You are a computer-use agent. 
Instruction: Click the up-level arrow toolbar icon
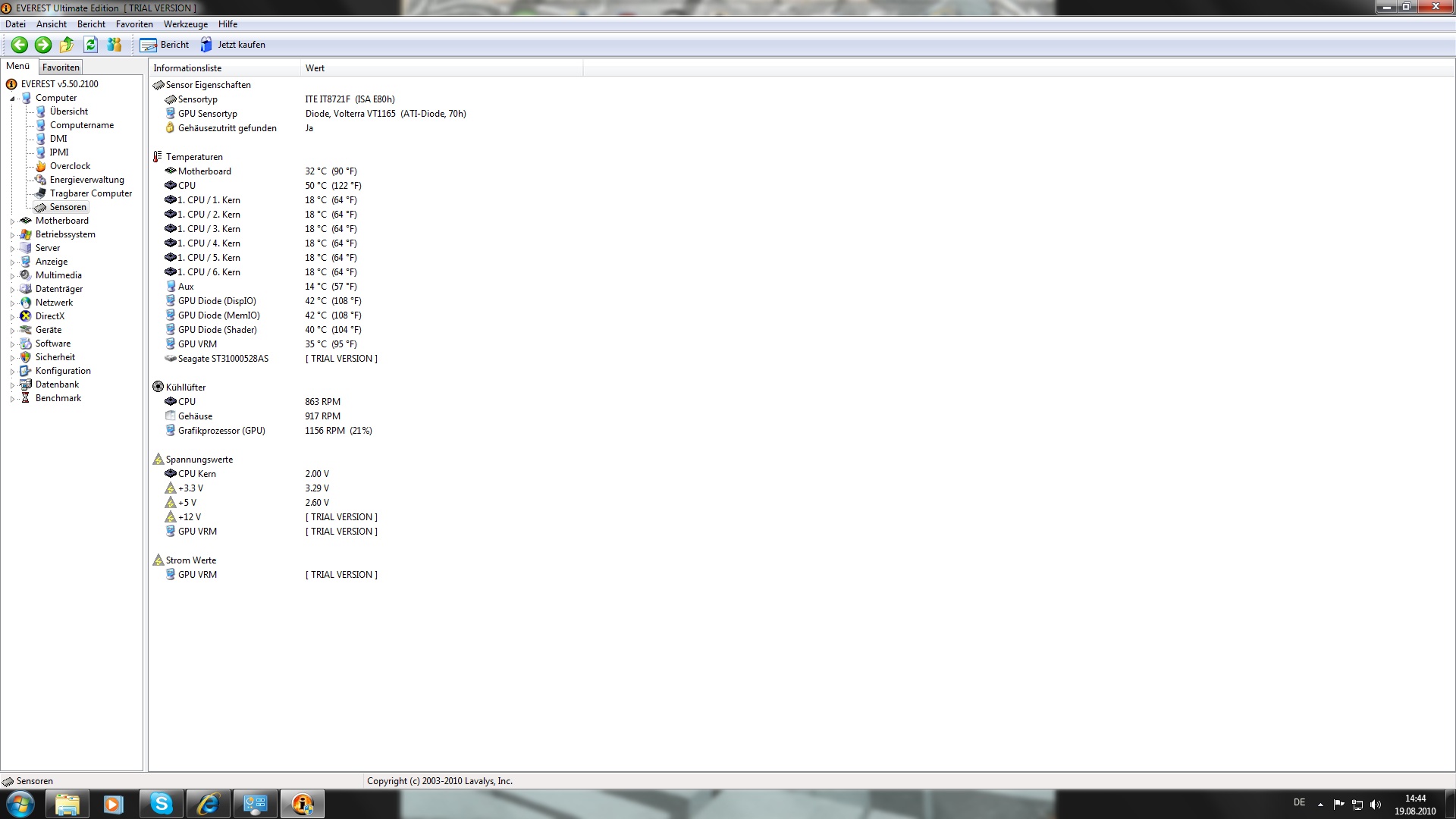pyautogui.click(x=67, y=45)
